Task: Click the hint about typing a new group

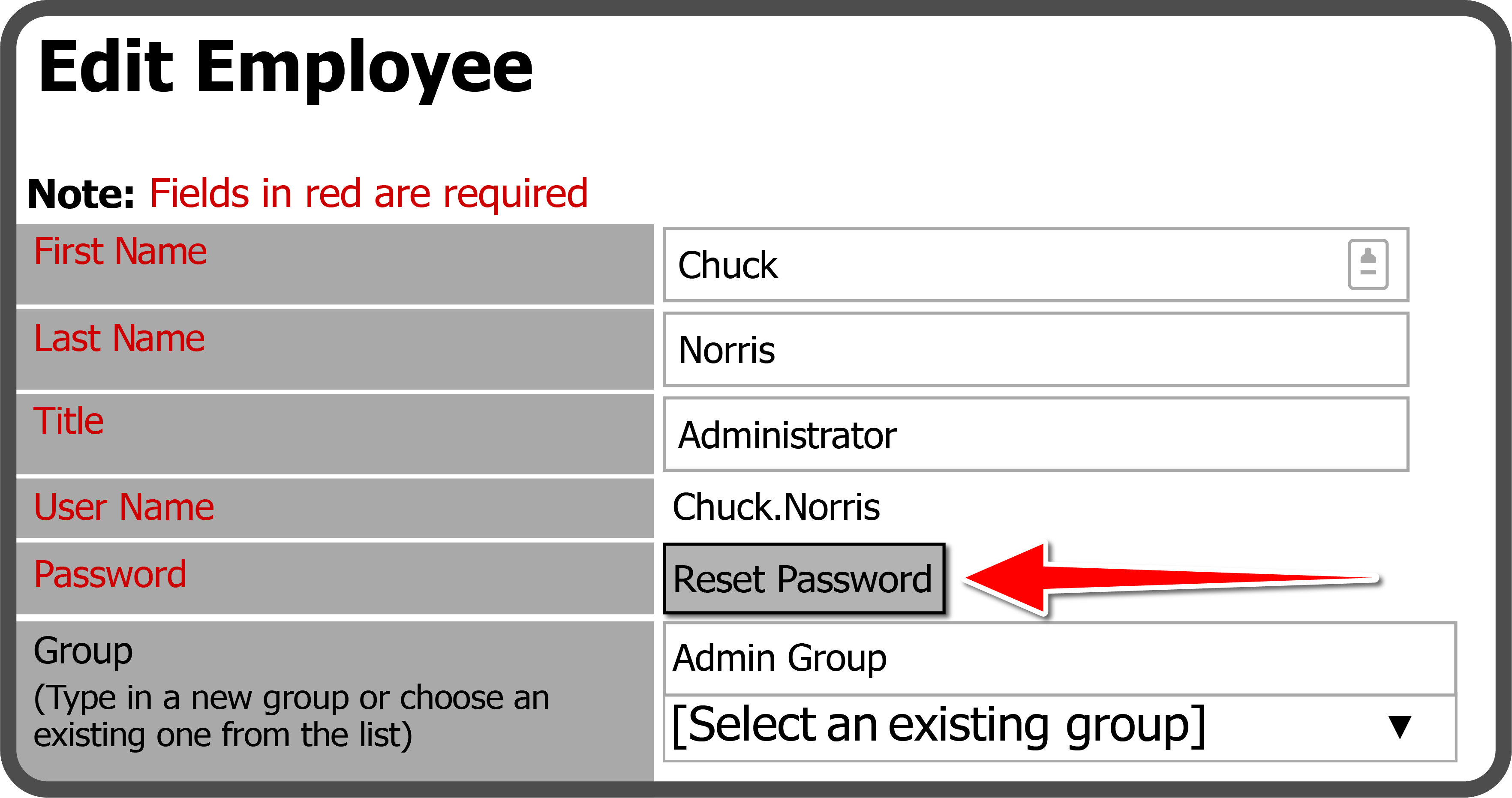Action: (x=291, y=716)
